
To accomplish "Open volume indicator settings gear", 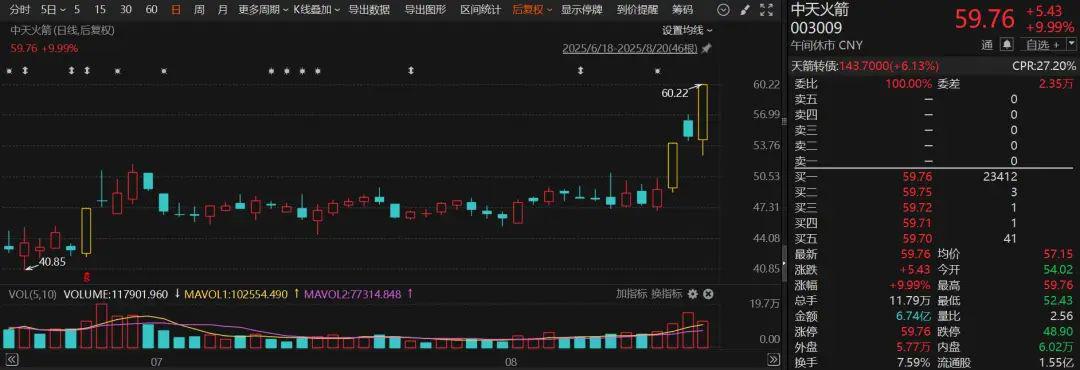I will (x=692, y=294).
